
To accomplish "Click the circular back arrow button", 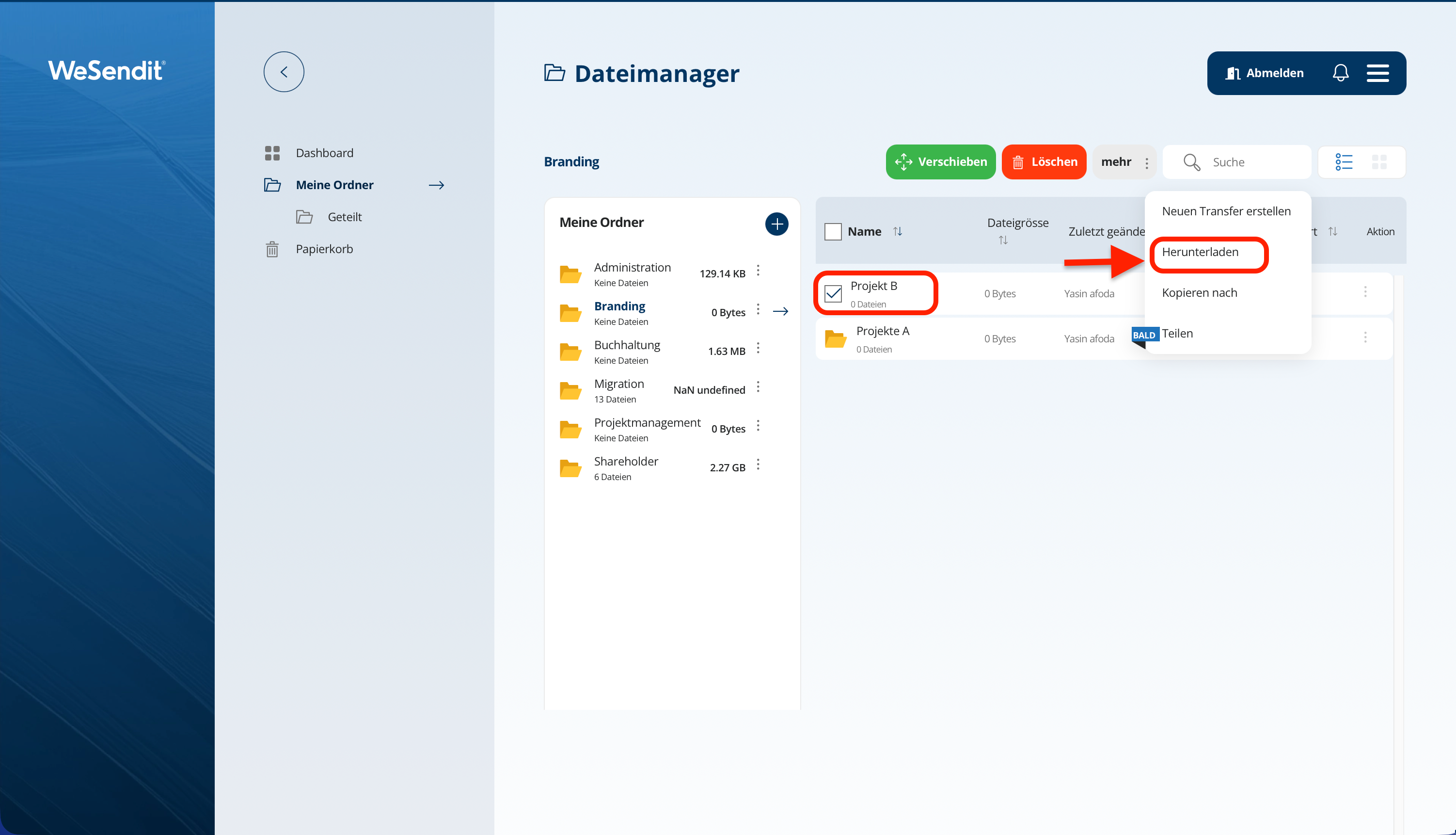I will pyautogui.click(x=284, y=72).
